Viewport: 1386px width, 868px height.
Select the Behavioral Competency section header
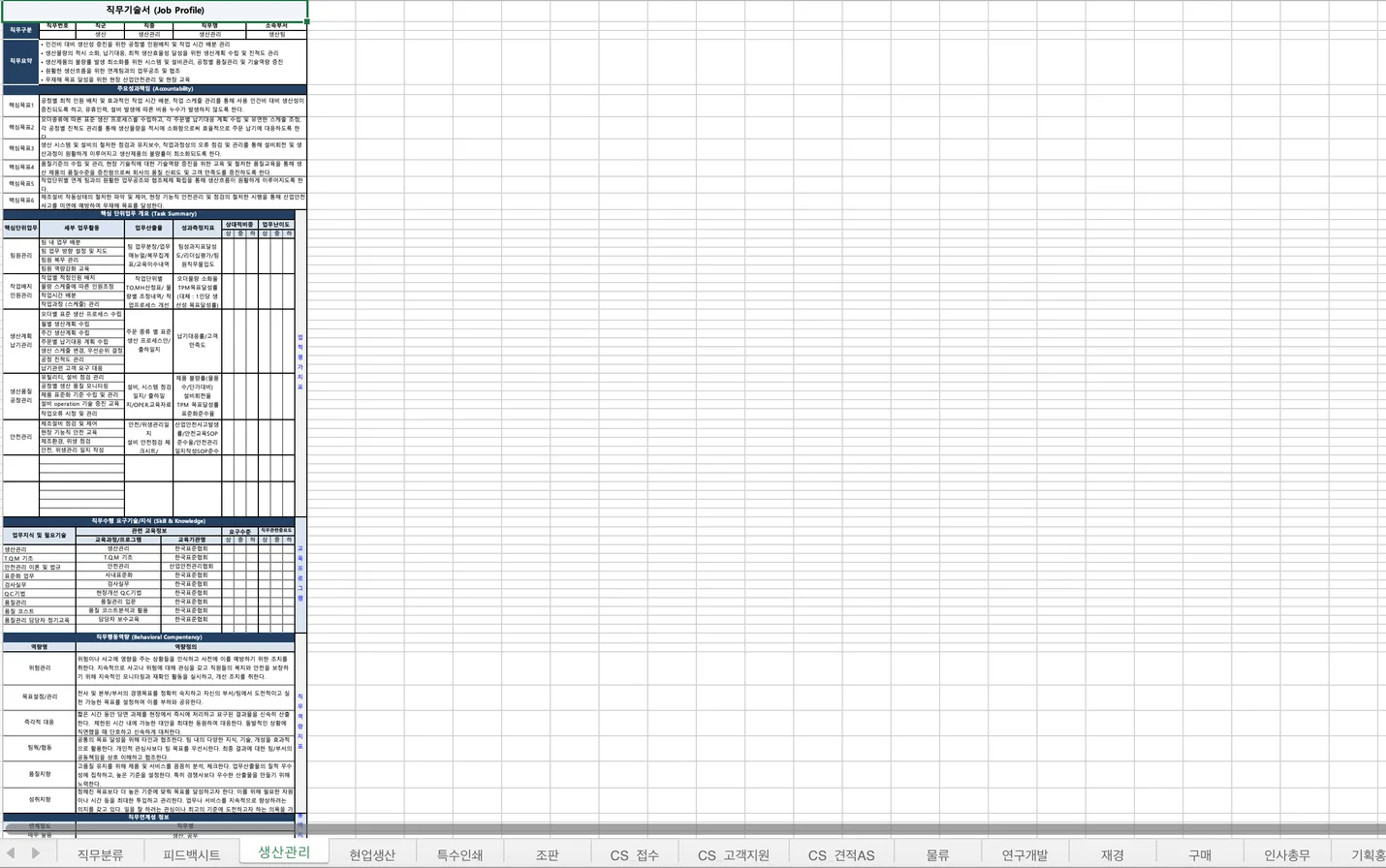point(149,637)
